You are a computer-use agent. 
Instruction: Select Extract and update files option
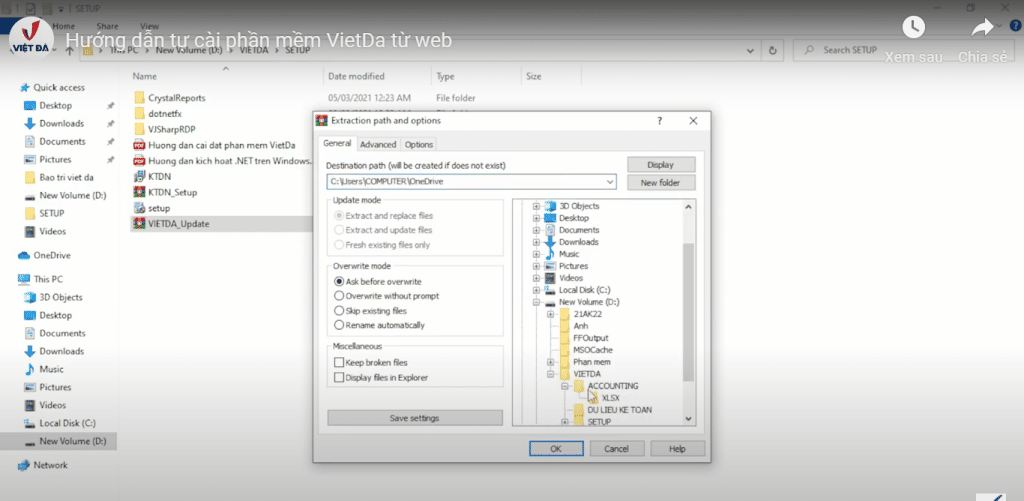(x=339, y=230)
